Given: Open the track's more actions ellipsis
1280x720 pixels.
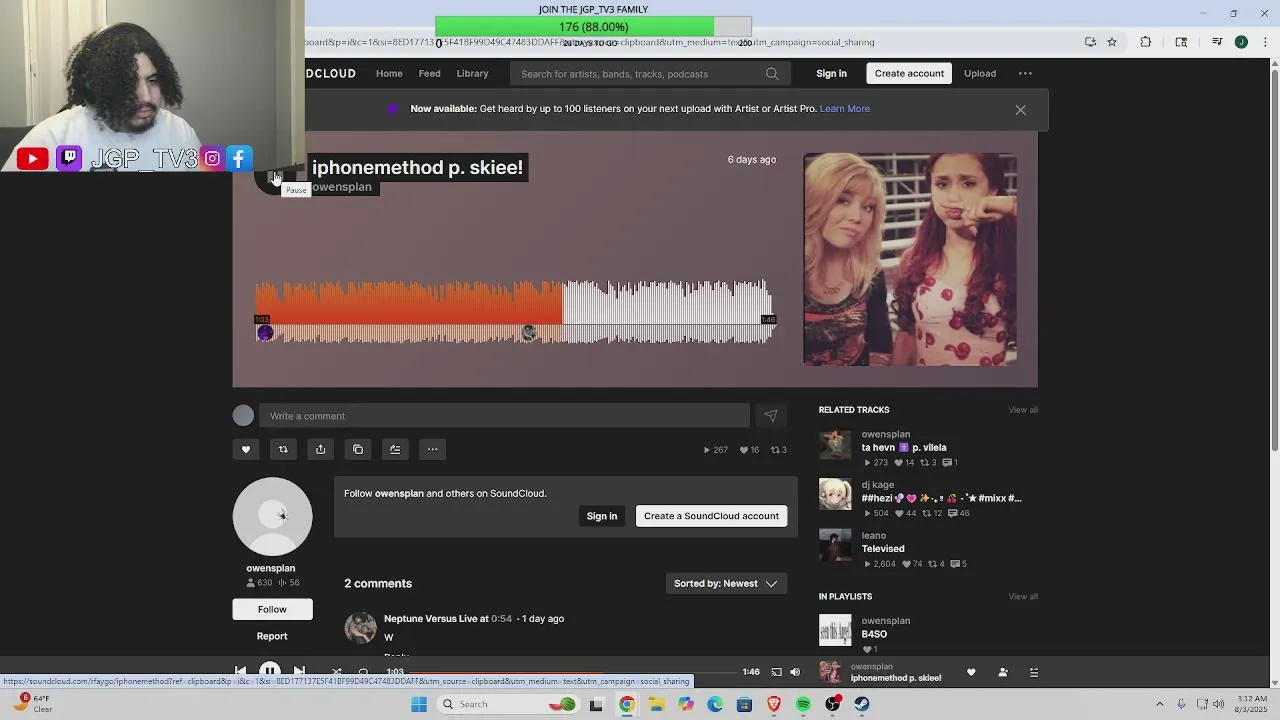Looking at the screenshot, I should tap(433, 449).
